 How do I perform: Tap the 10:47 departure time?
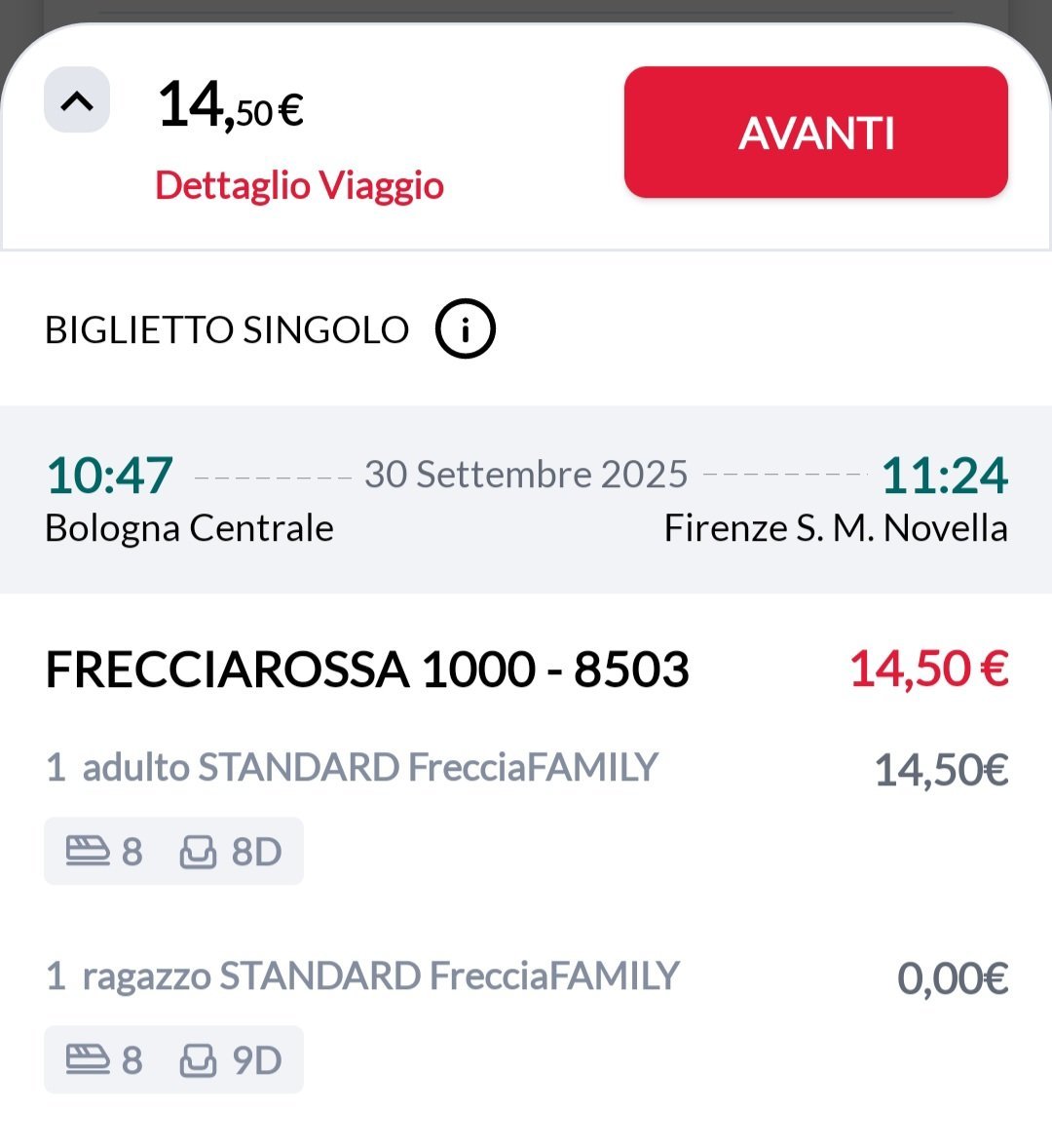109,475
